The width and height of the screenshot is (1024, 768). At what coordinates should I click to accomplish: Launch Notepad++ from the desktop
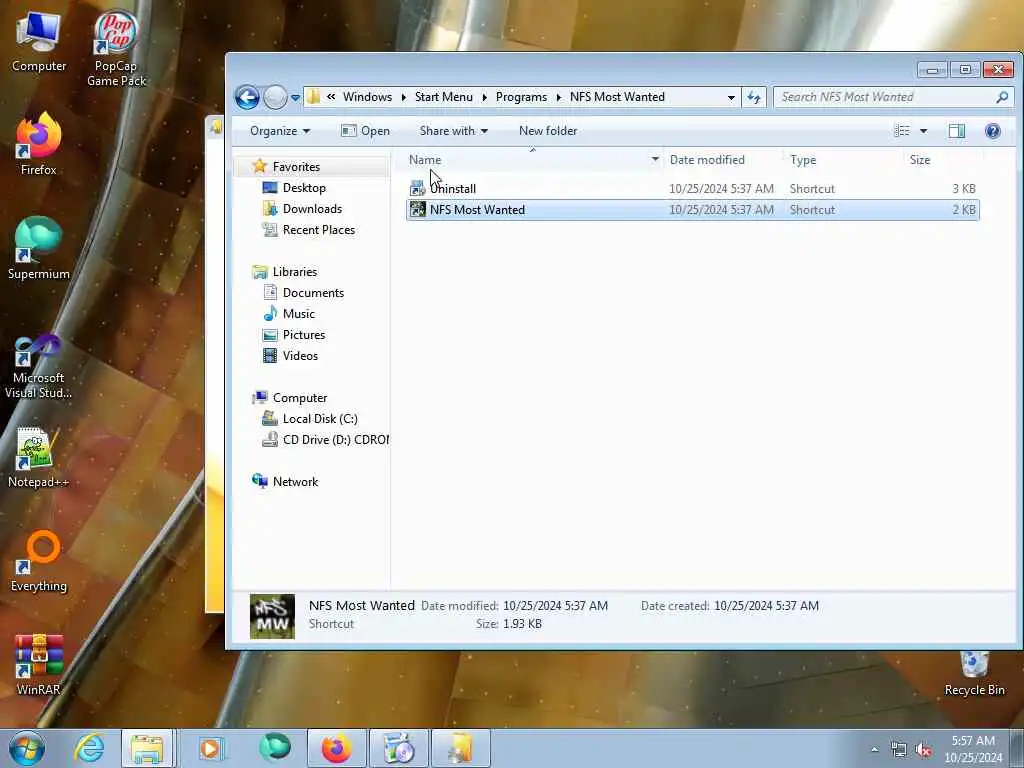pos(39,457)
